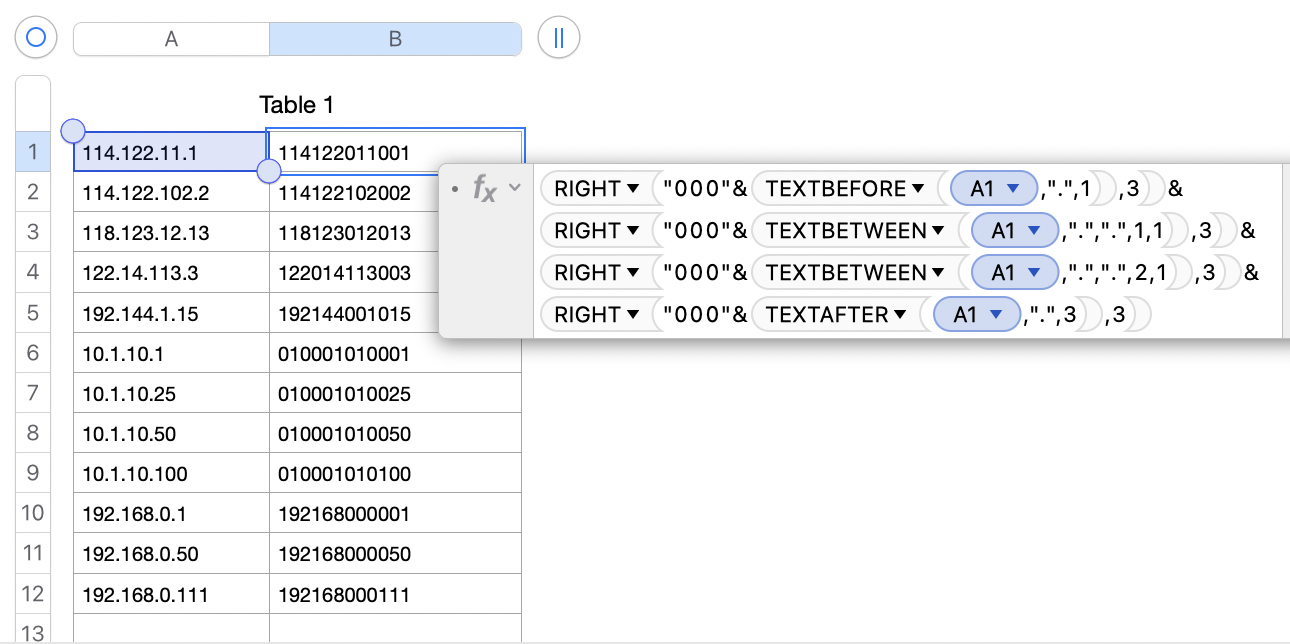This screenshot has width=1290, height=644.
Task: Click the Table 1 title
Action: pyautogui.click(x=296, y=104)
